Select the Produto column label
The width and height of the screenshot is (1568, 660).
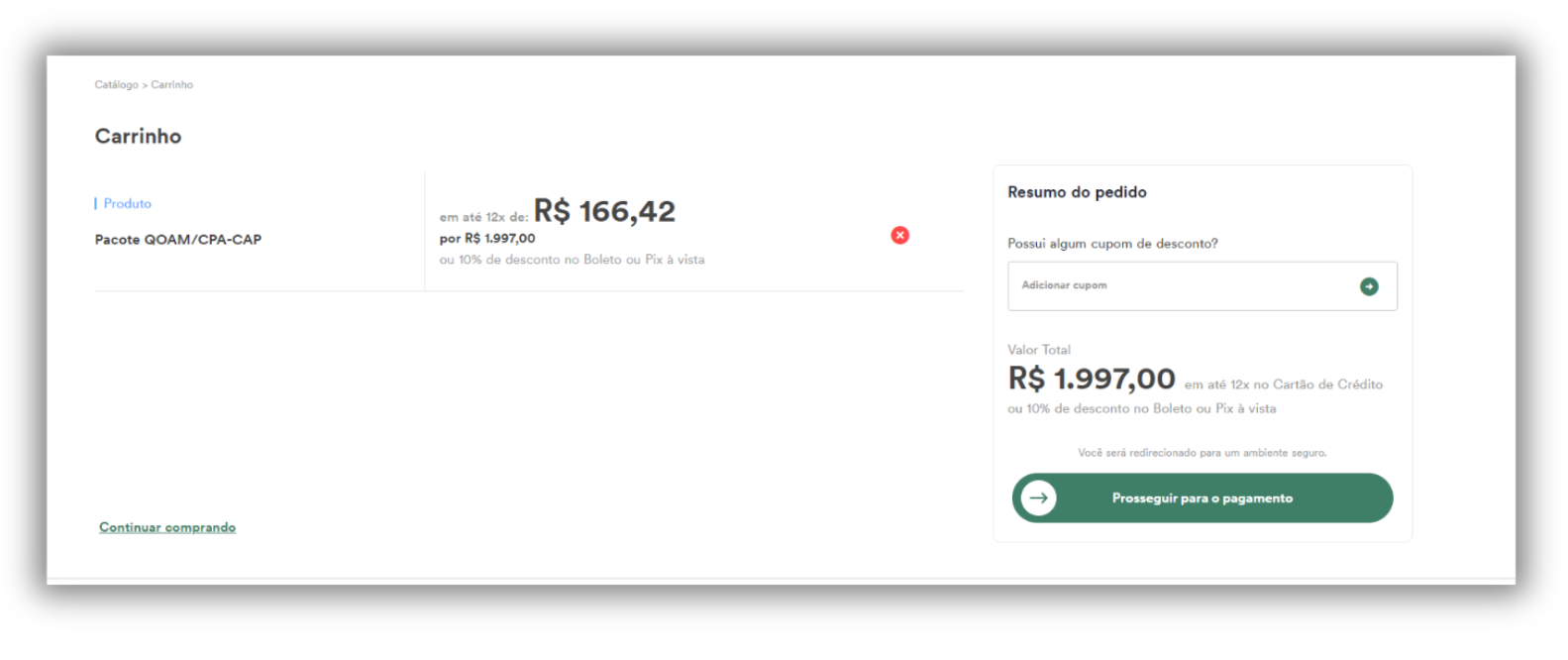[128, 203]
